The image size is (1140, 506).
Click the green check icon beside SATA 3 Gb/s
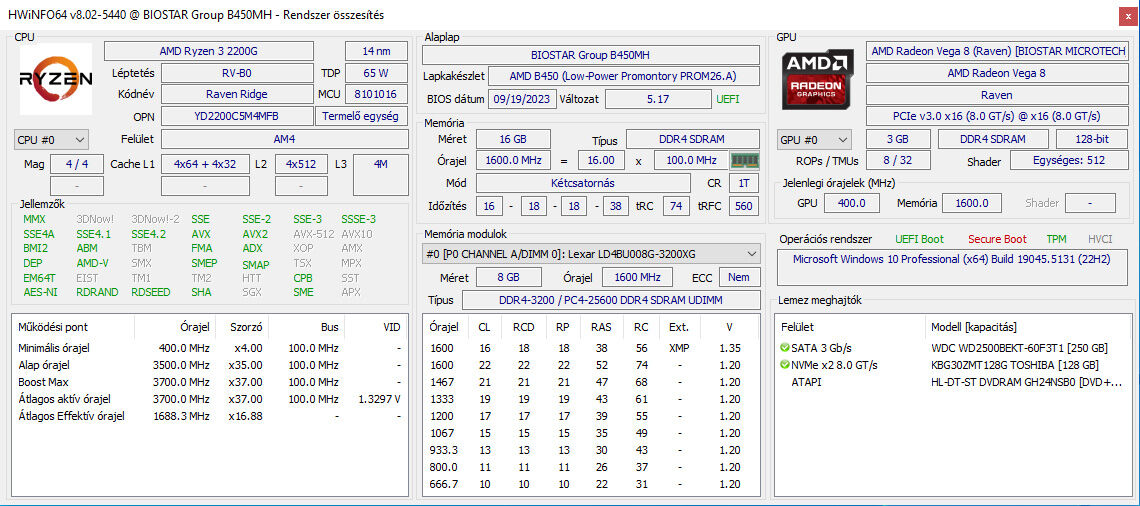(784, 348)
